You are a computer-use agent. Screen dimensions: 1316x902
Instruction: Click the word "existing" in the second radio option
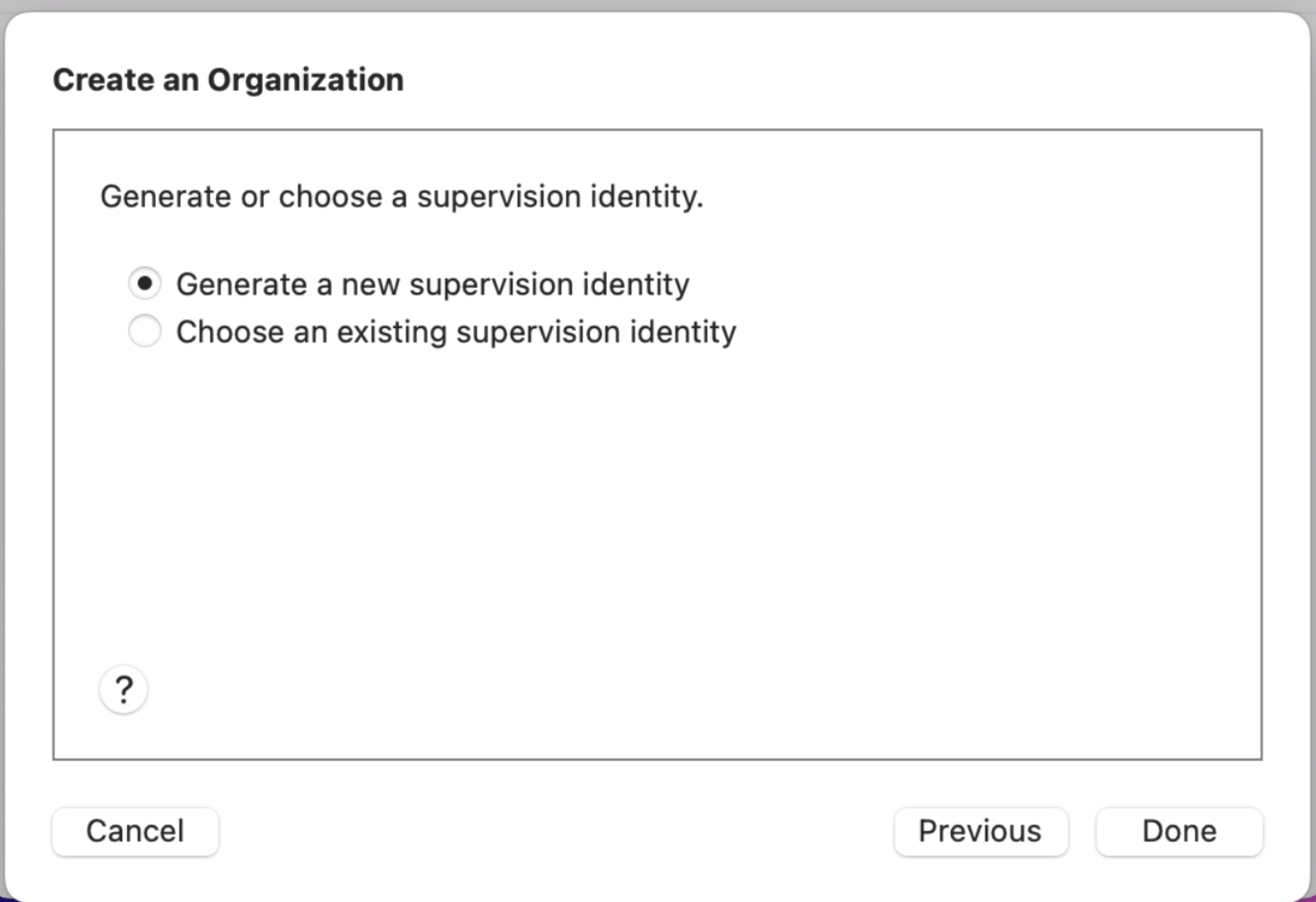(x=391, y=332)
